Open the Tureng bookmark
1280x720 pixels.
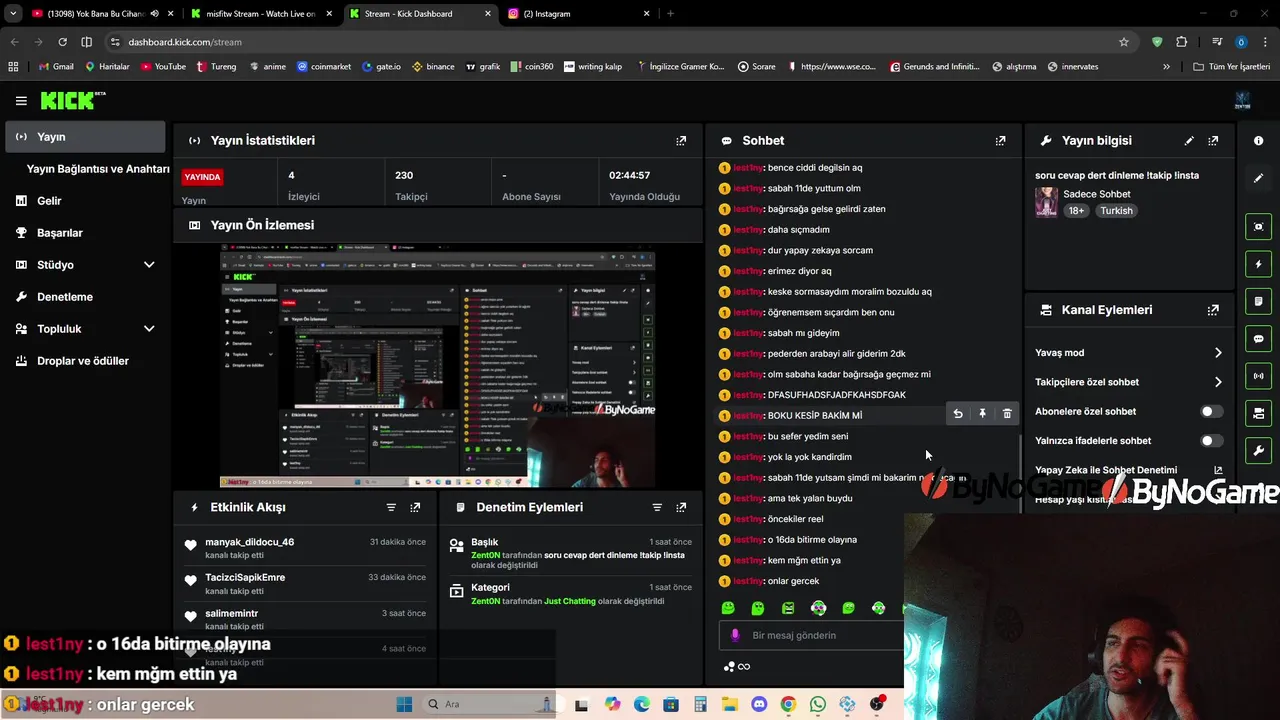click(216, 67)
